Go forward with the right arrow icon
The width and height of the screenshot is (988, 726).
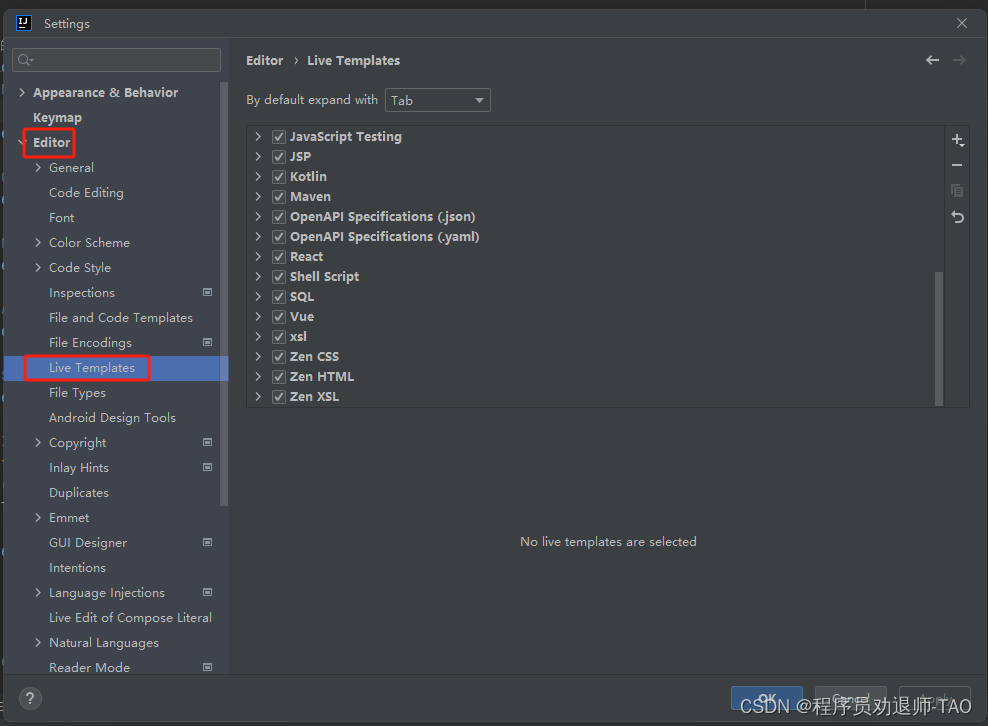959,60
